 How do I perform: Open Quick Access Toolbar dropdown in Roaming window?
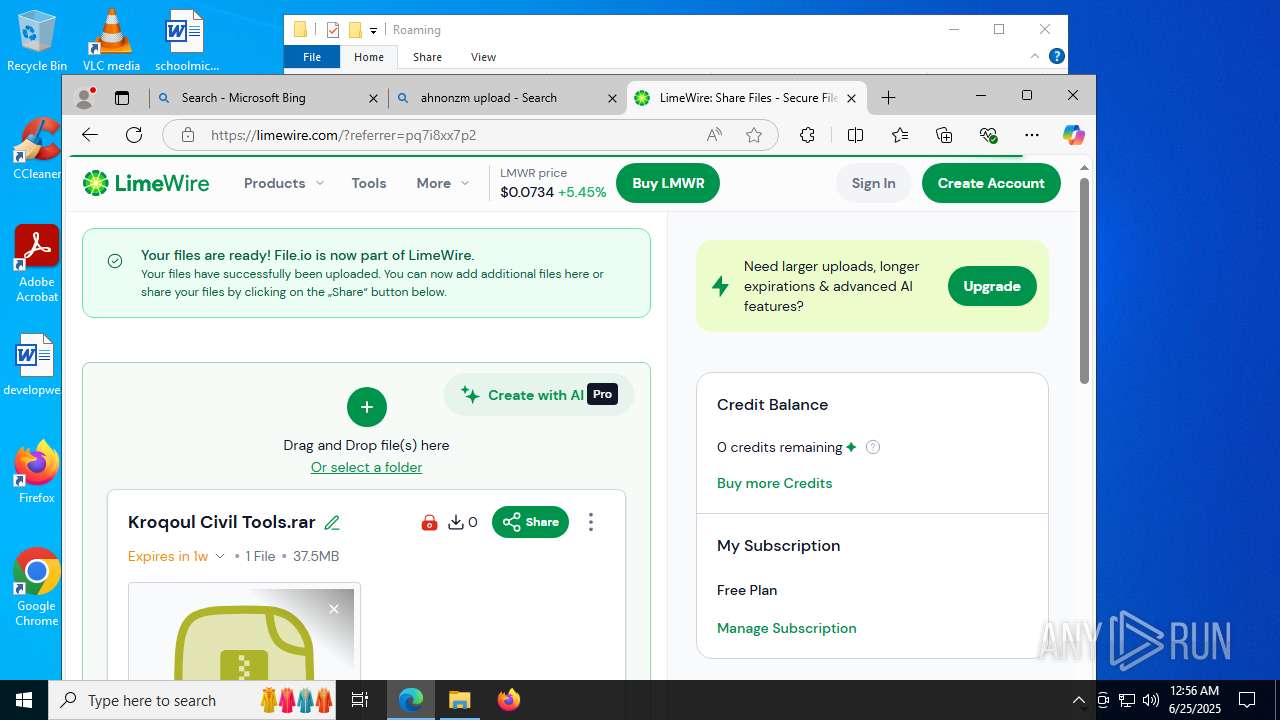click(x=373, y=30)
